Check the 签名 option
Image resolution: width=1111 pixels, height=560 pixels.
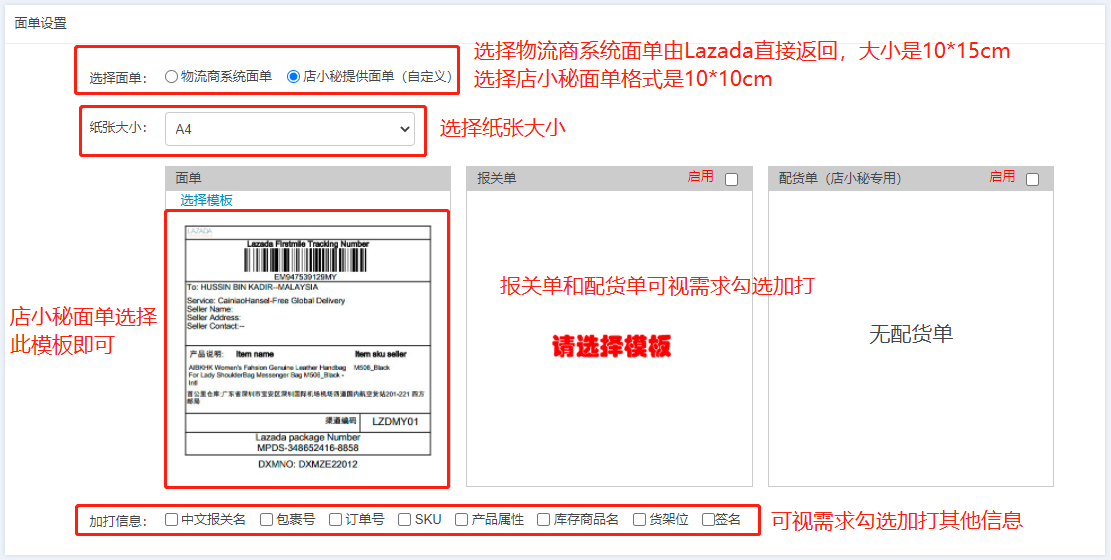(x=708, y=520)
